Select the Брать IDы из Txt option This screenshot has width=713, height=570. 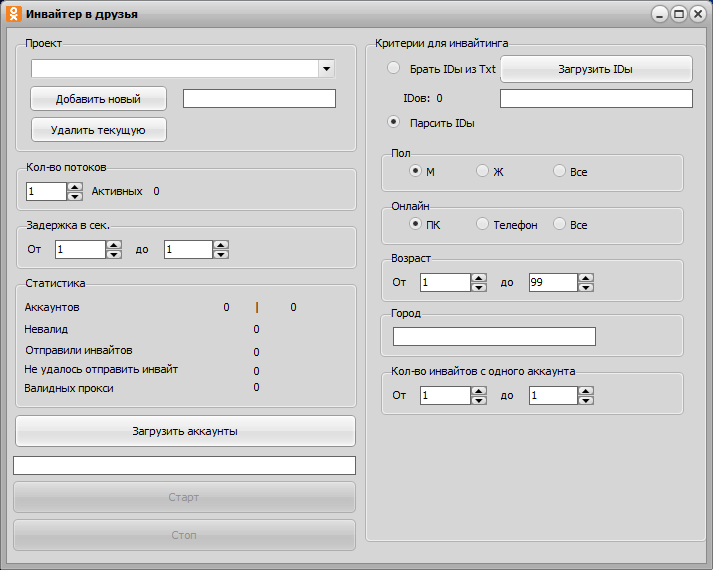pos(393,68)
